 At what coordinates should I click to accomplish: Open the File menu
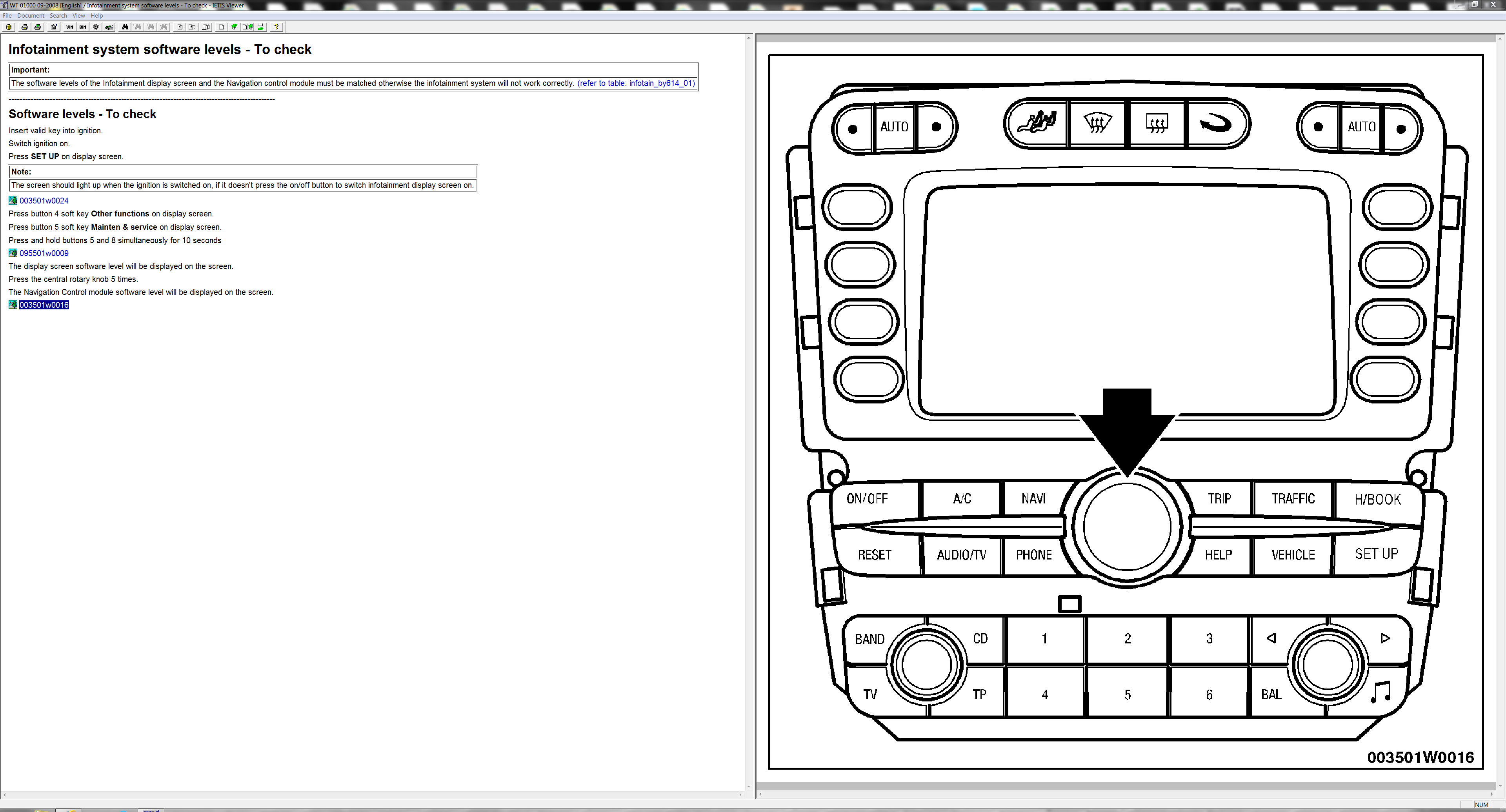(x=7, y=16)
